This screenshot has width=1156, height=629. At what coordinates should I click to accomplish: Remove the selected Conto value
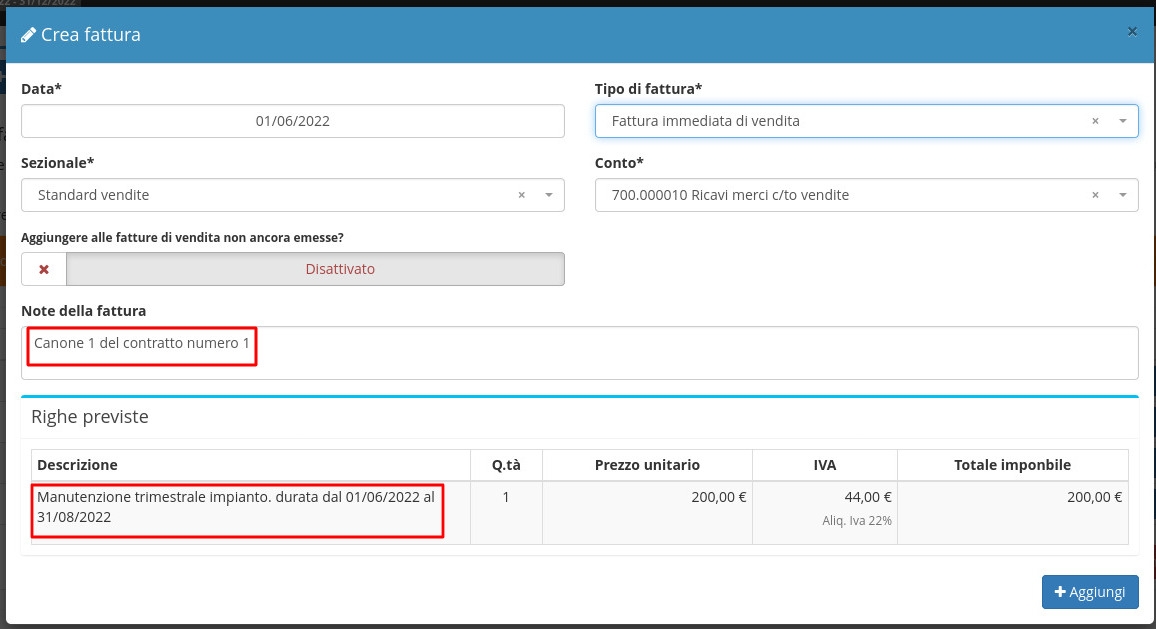tap(1095, 195)
